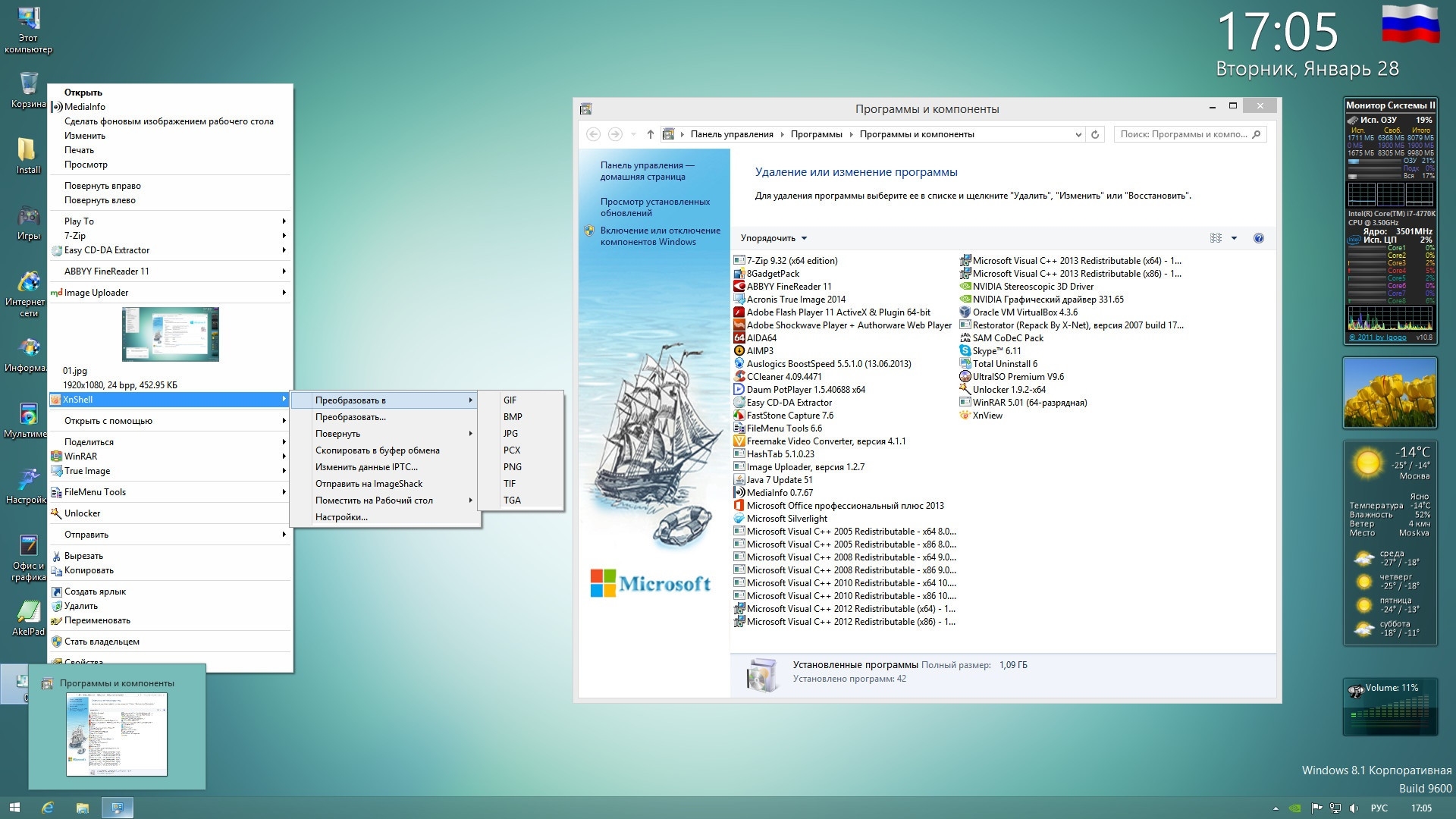The width and height of the screenshot is (1456, 819).
Task: Click the view options icon in toolbar
Action: [x=1216, y=238]
